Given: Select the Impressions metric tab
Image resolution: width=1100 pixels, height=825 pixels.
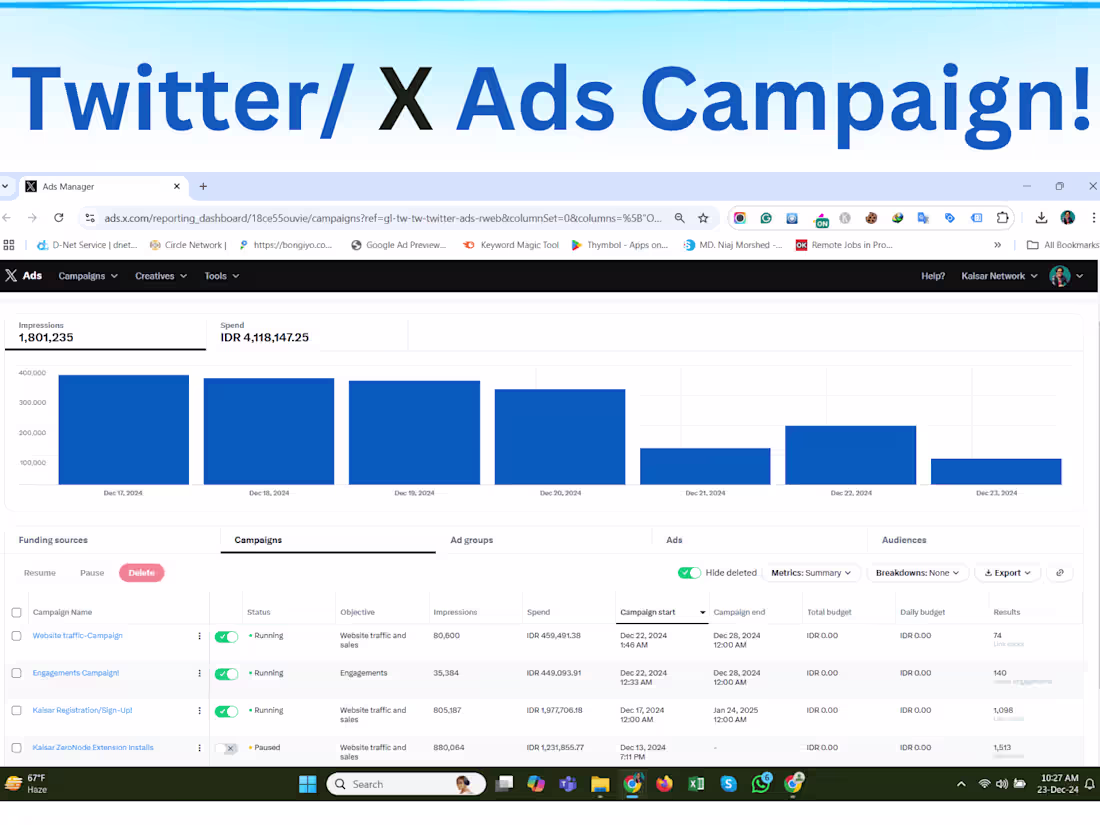Looking at the screenshot, I should coord(105,333).
